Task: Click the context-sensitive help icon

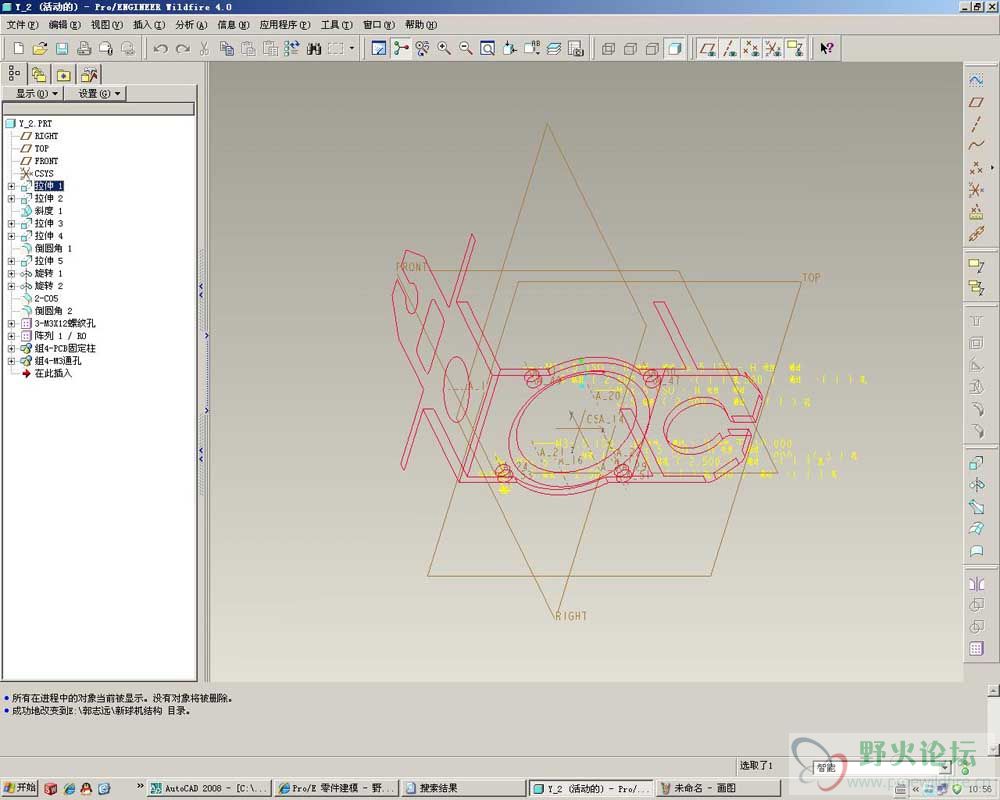Action: pyautogui.click(x=827, y=48)
